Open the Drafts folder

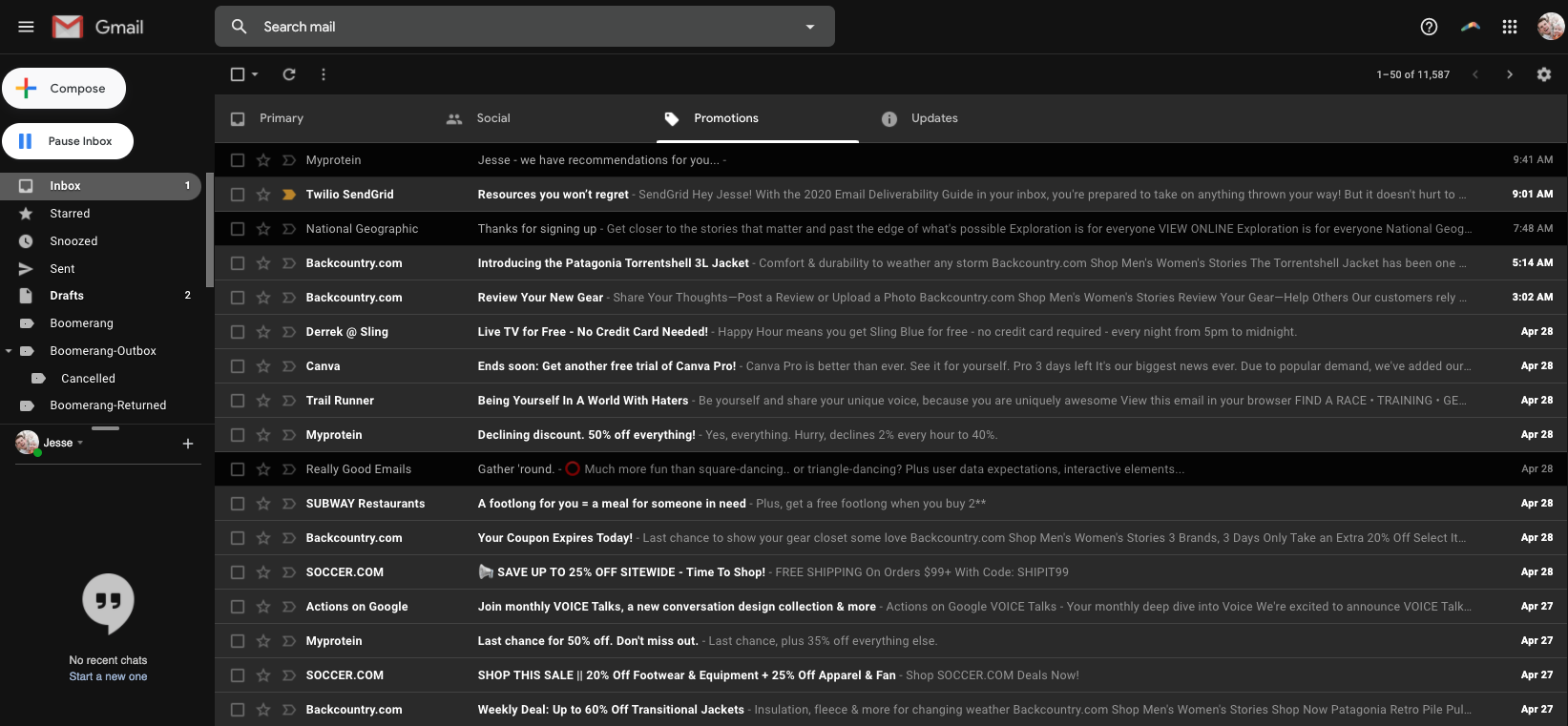click(100, 296)
